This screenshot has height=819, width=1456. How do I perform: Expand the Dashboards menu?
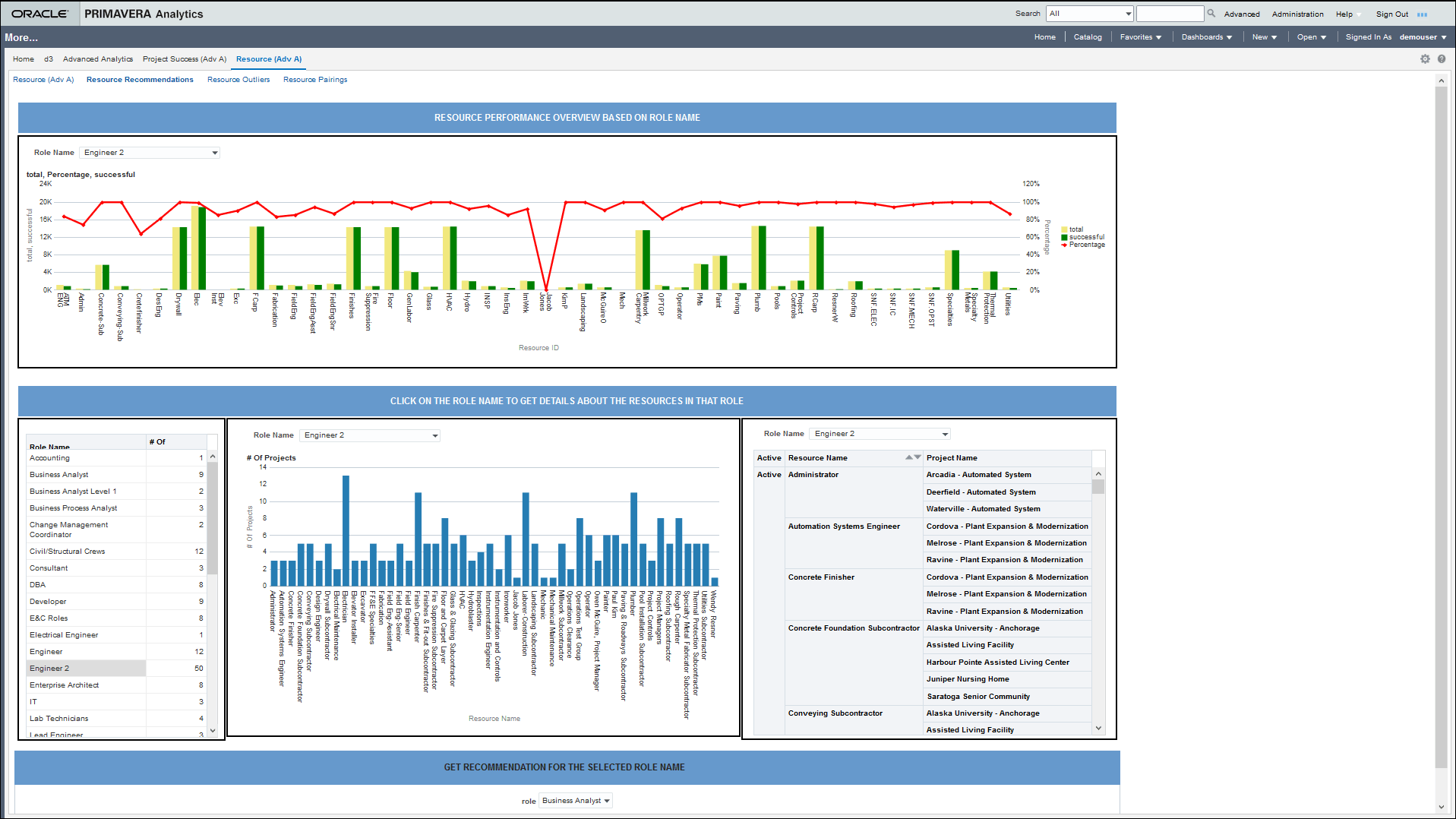click(x=1206, y=37)
